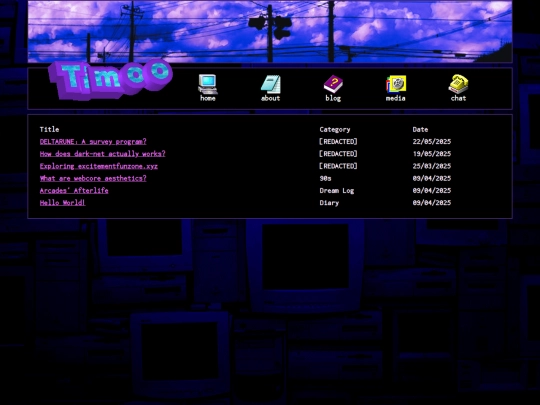
Task: Click the date 25/03/2025
Action: tap(432, 166)
